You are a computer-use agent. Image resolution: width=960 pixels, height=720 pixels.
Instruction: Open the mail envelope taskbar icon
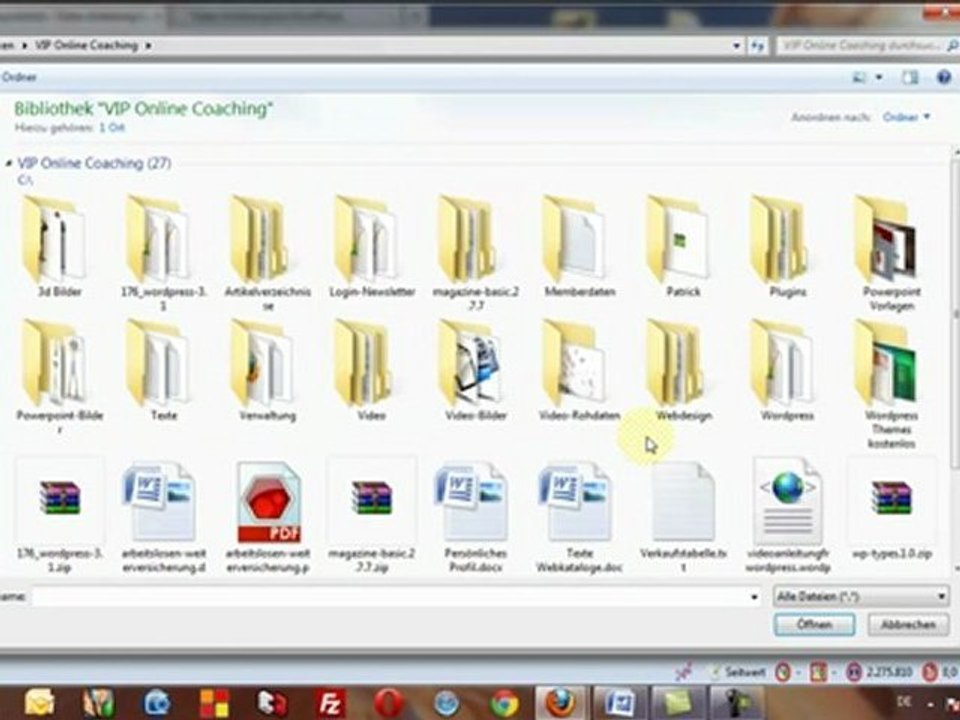coord(39,703)
